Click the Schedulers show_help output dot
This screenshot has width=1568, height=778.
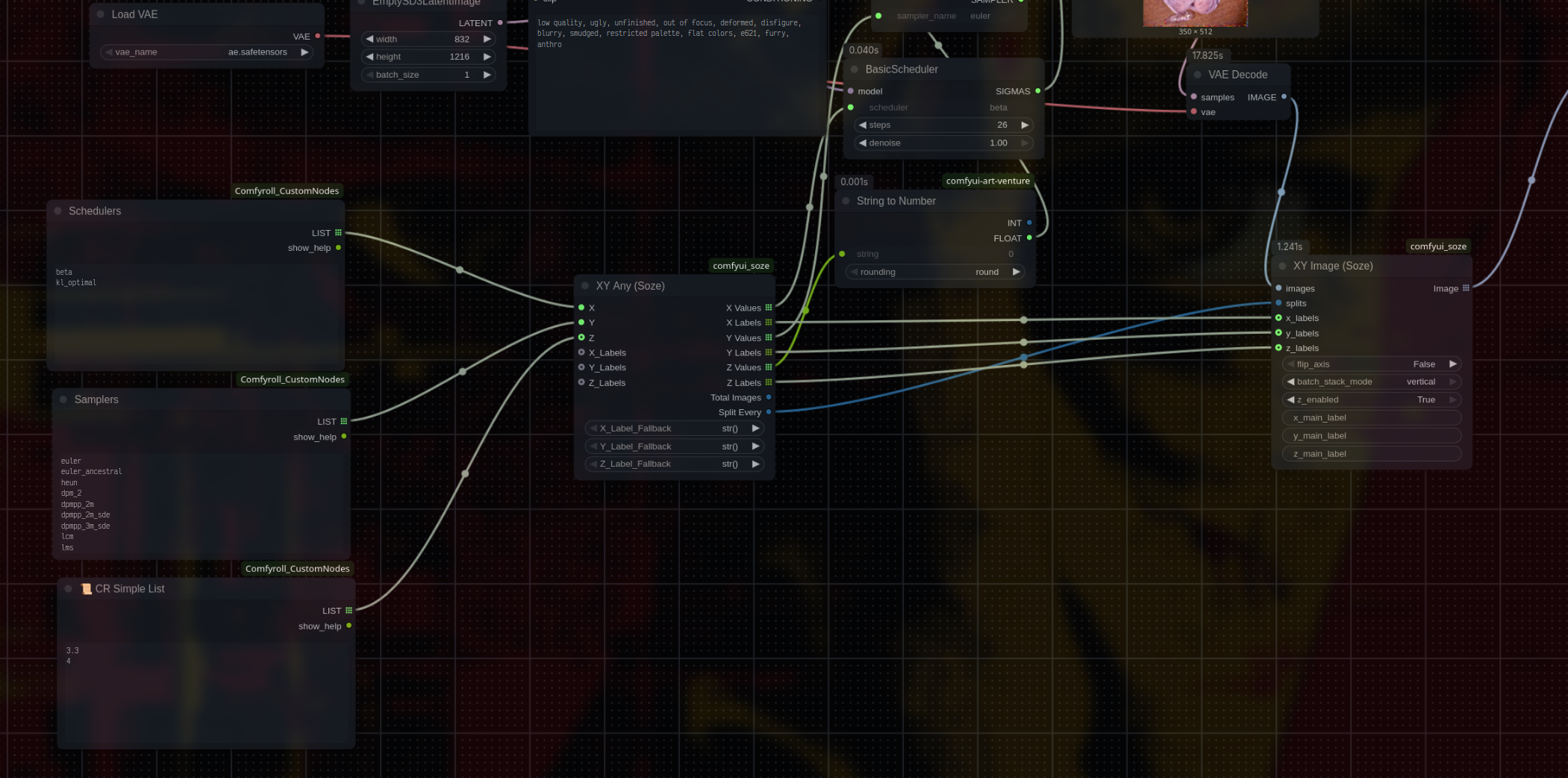[338, 248]
